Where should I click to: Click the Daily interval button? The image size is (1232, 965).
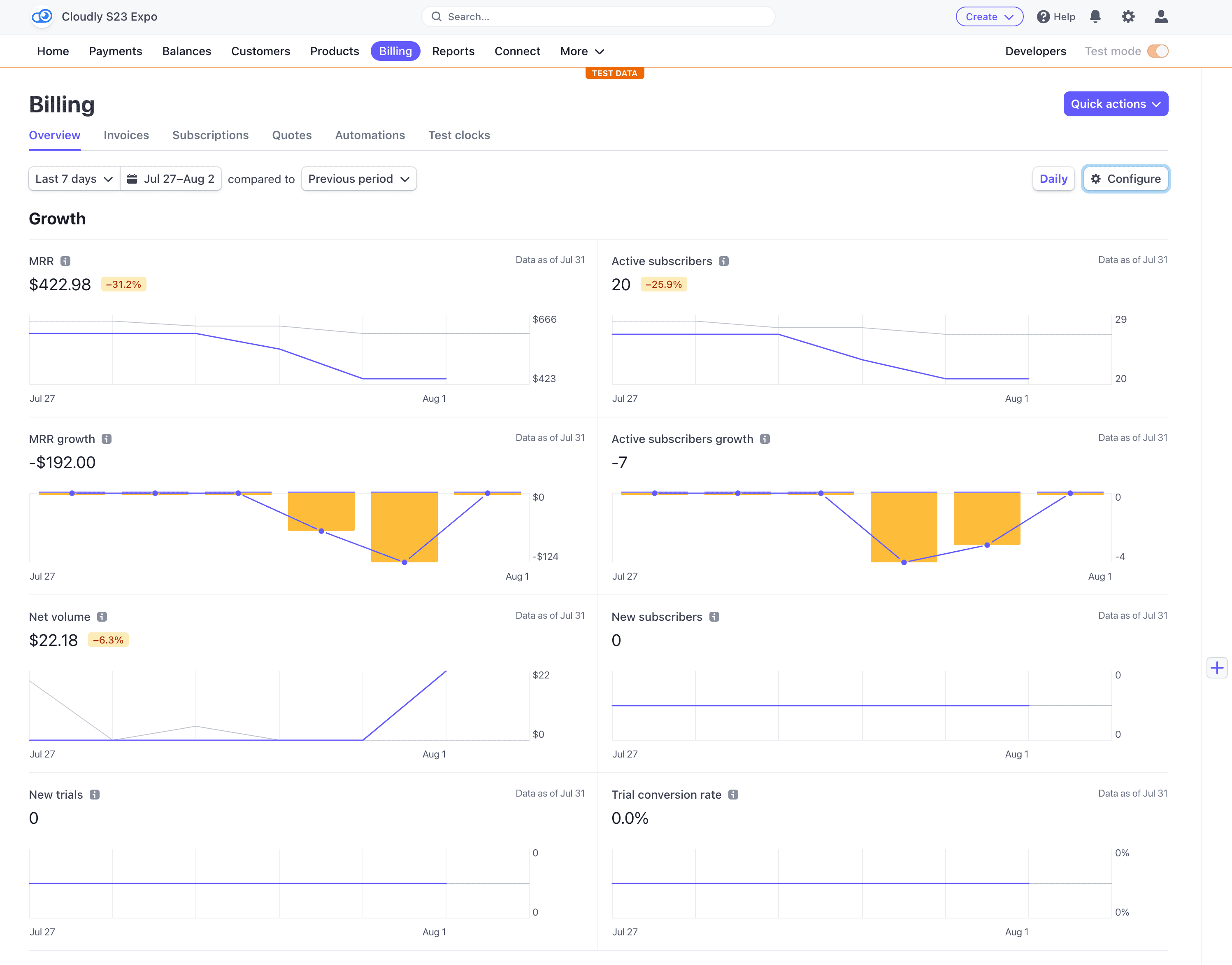[x=1053, y=179]
